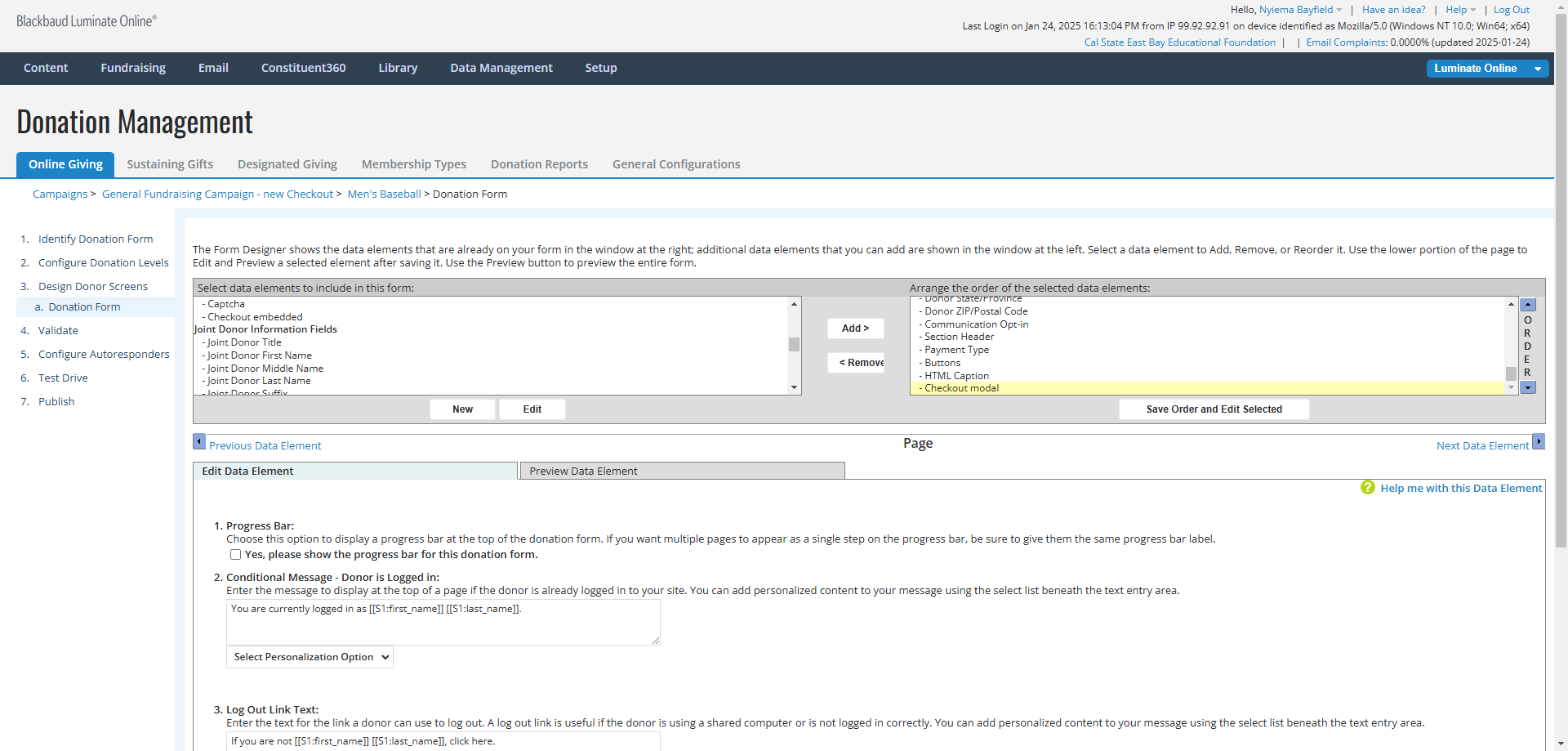Click the Have an idea? link

point(1393,10)
